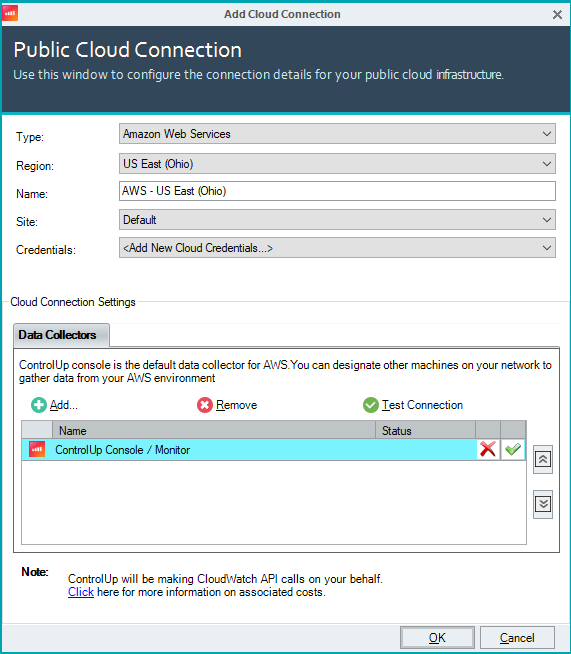The image size is (571, 654).
Task: Open the Click link about associated costs
Action: pyautogui.click(x=81, y=592)
